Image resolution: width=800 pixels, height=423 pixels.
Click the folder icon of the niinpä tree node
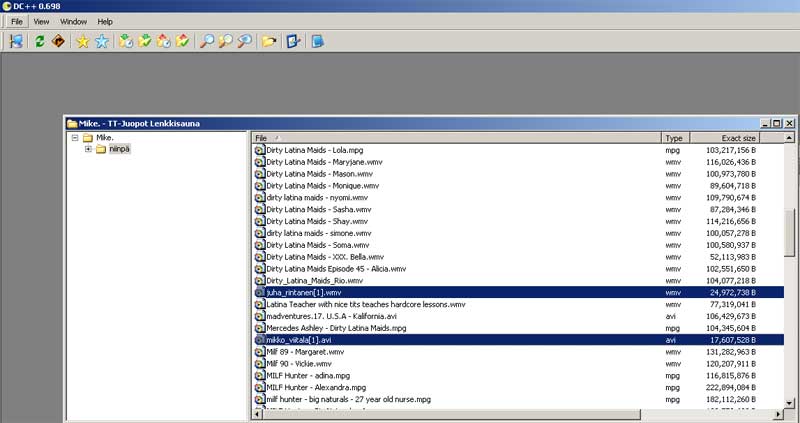[x=101, y=149]
